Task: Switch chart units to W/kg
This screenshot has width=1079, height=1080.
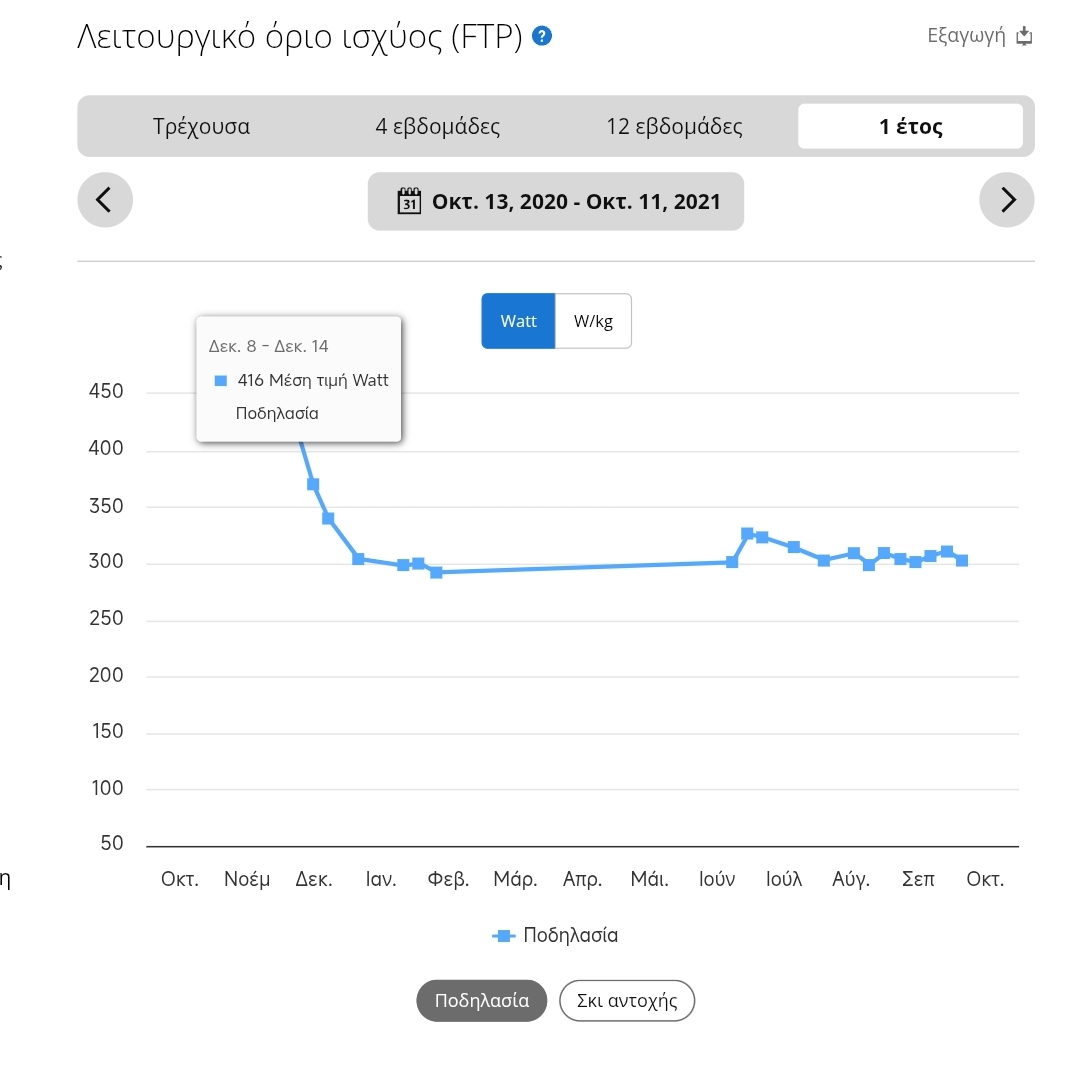Action: pyautogui.click(x=593, y=321)
